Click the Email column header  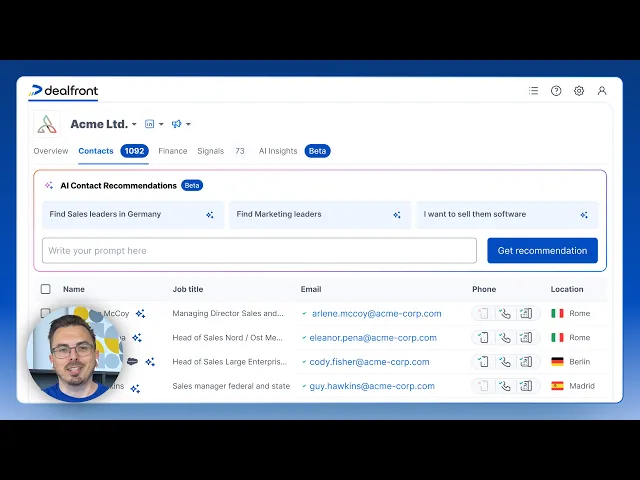(x=311, y=289)
